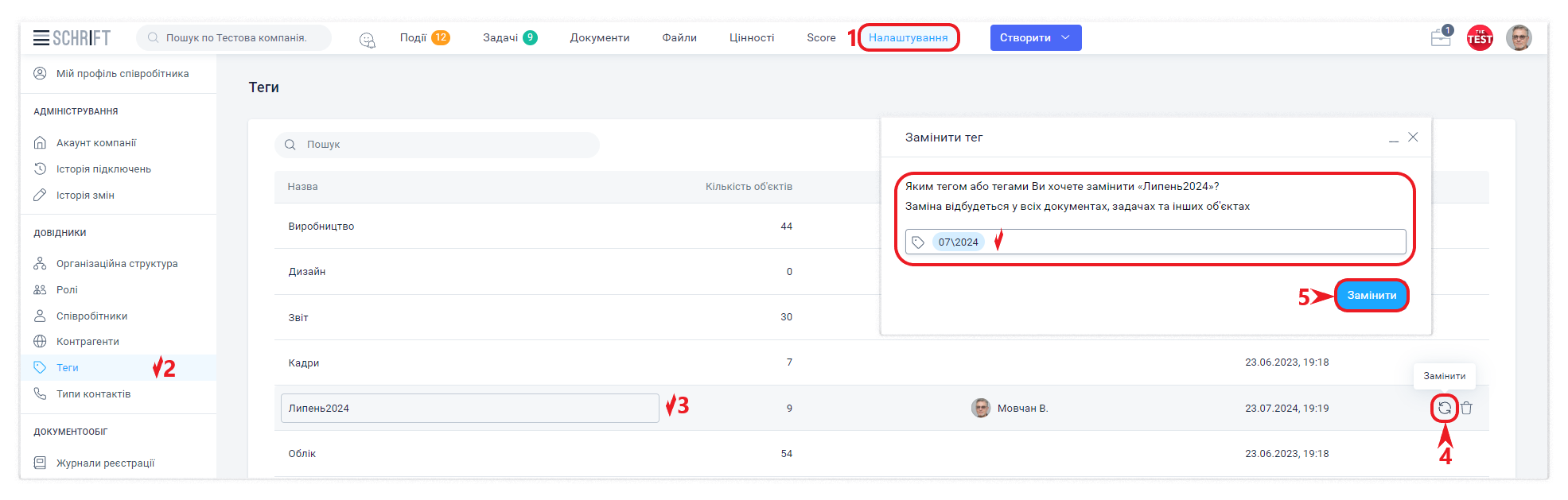The height and width of the screenshot is (500, 1568).
Task: Open the chat smiley icon
Action: point(367,39)
